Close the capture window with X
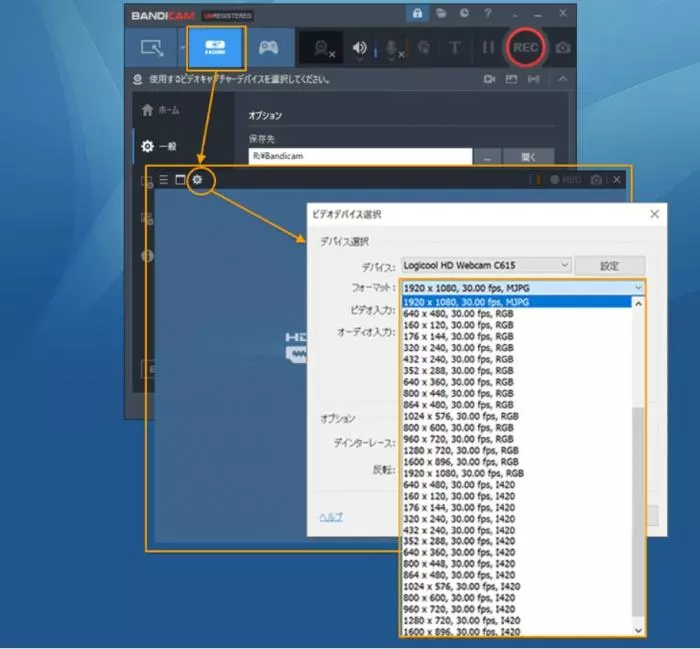The image size is (700, 649). click(617, 179)
